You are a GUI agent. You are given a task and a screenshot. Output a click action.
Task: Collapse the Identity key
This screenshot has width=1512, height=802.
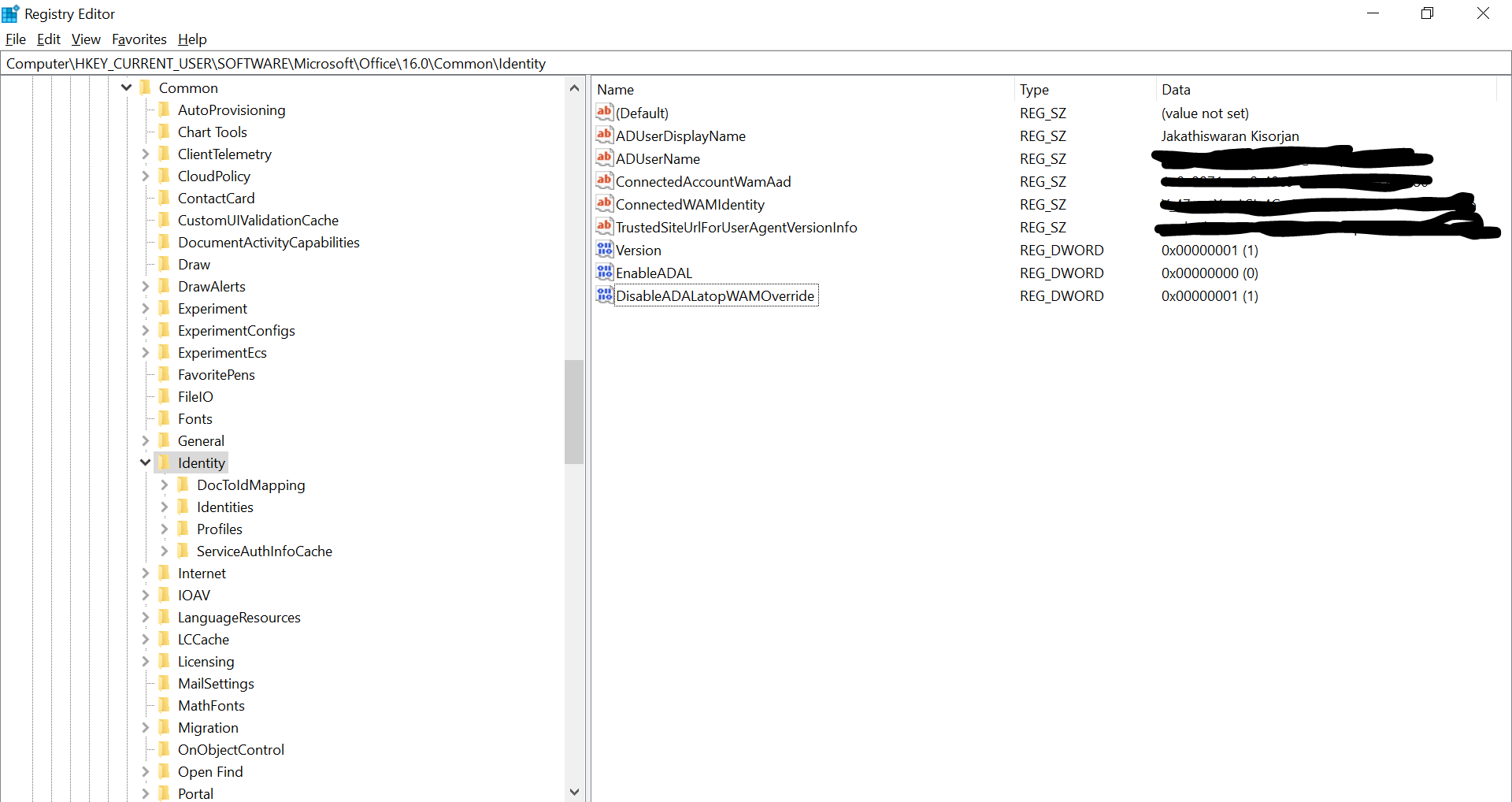pyautogui.click(x=145, y=462)
